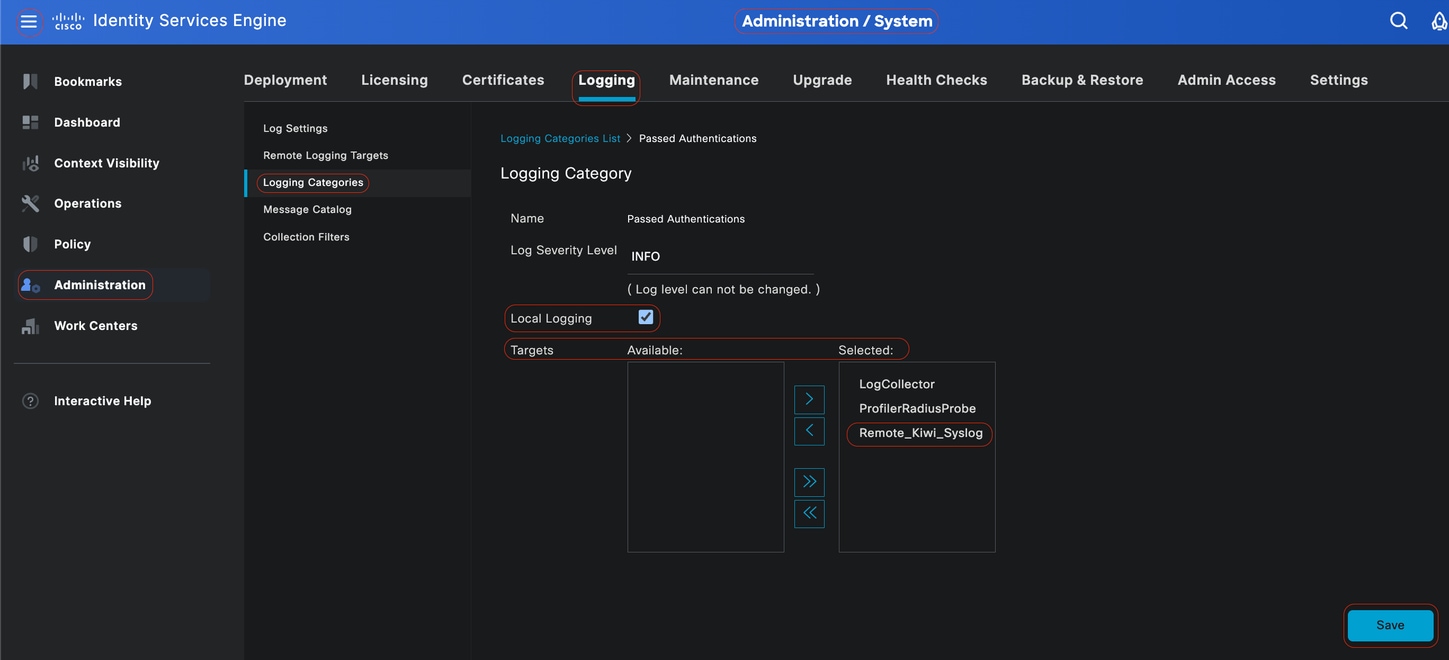Go to Policy in sidebar
Screen dimensions: 1449x660
click(x=72, y=244)
